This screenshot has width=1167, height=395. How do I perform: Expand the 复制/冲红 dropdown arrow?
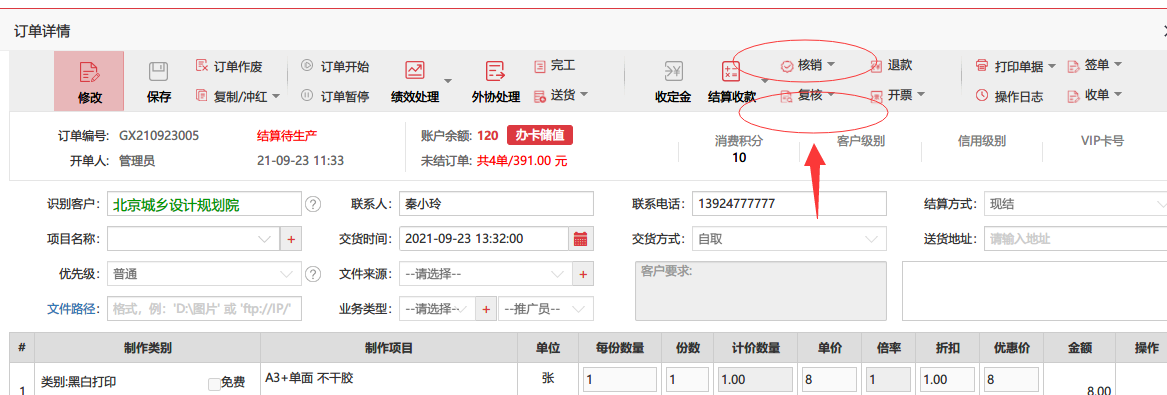coord(275,96)
